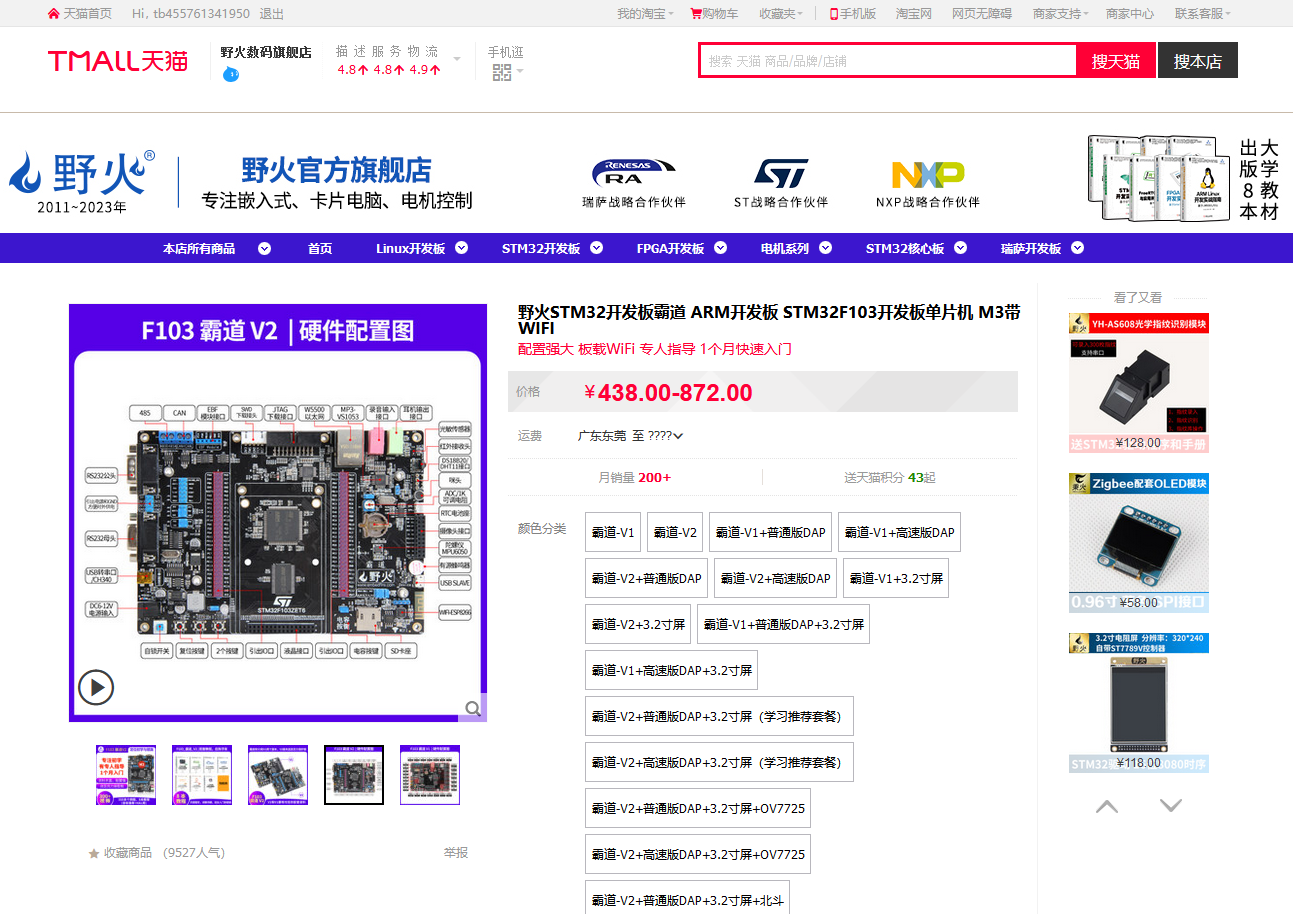The width and height of the screenshot is (1293, 914).
Task: Open the 手机逛 QR code icon
Action: 502,72
